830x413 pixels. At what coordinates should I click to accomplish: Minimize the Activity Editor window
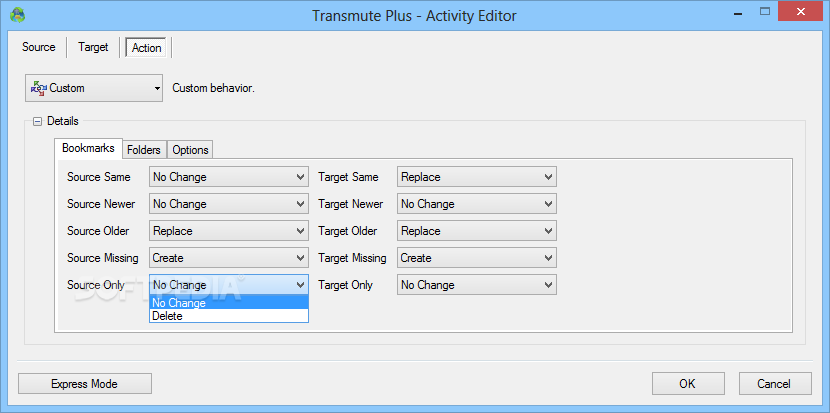[740, 12]
